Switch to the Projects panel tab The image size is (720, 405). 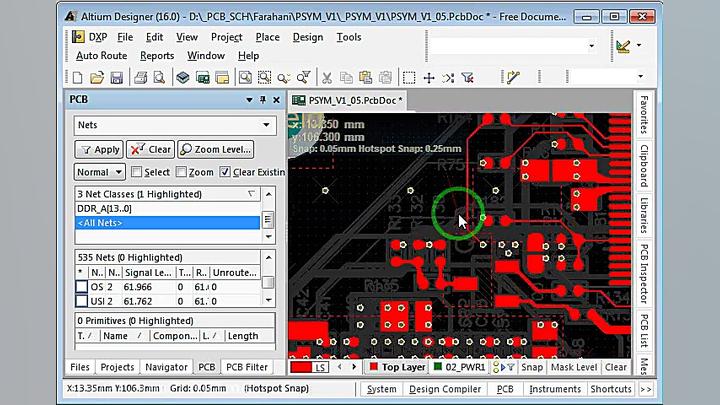[x=117, y=367]
